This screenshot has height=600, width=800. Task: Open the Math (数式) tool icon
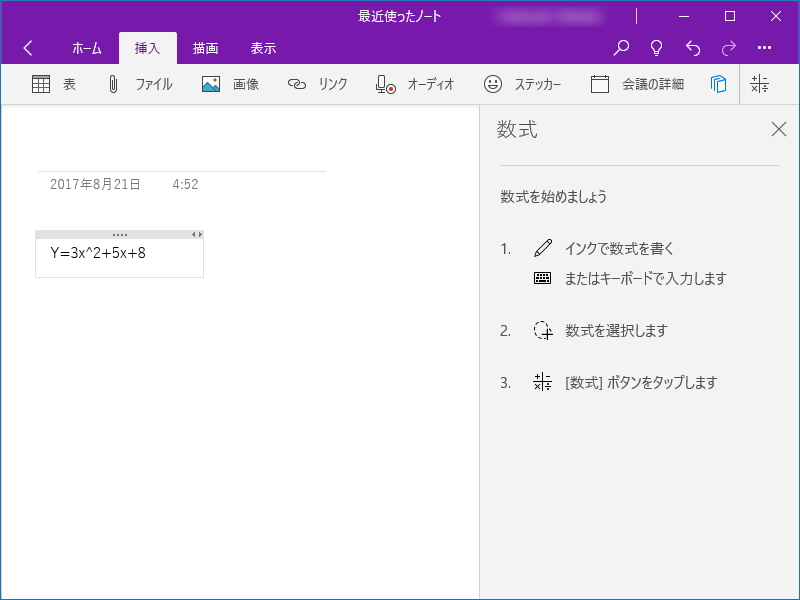pyautogui.click(x=760, y=84)
